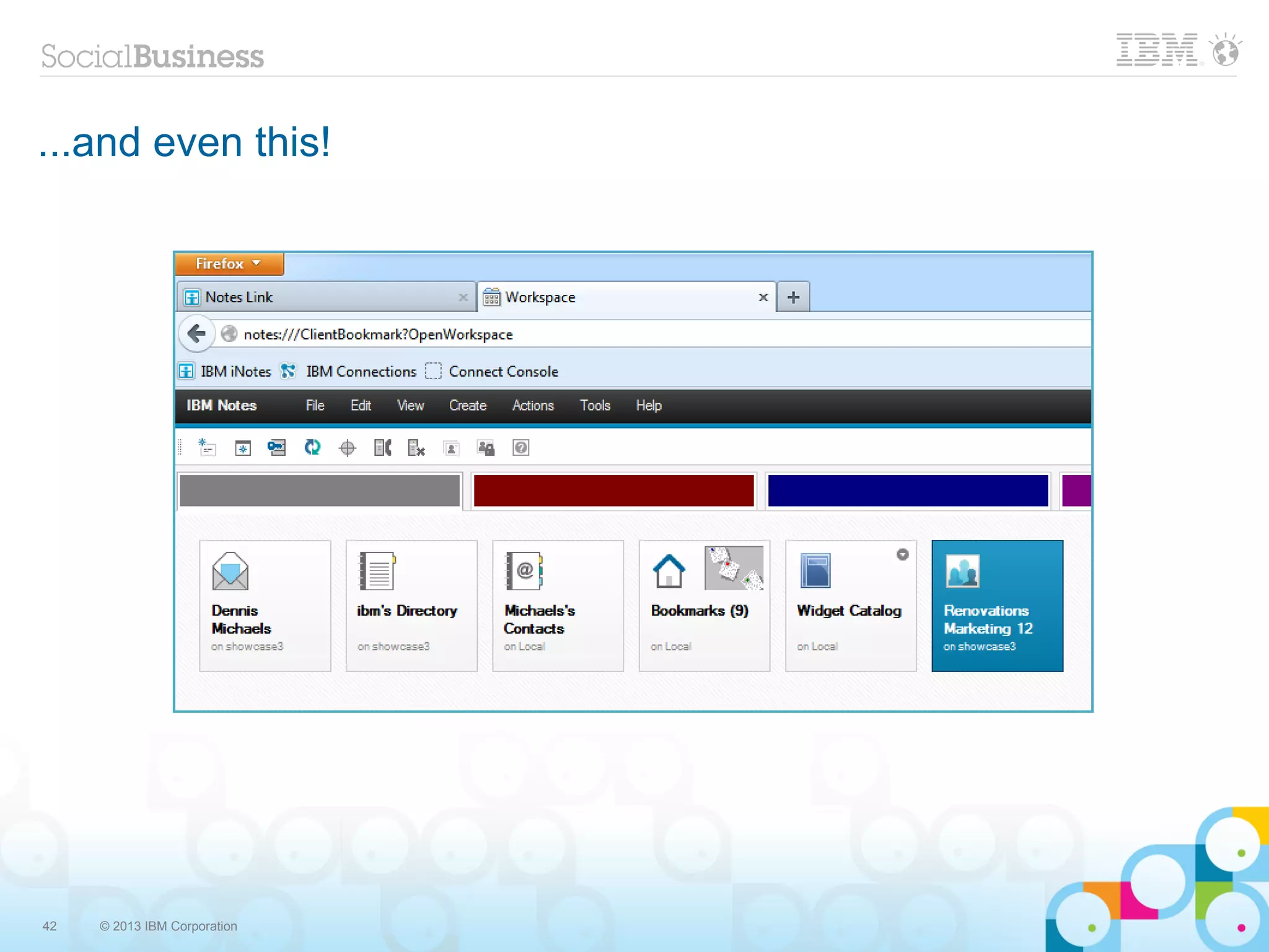The width and height of the screenshot is (1269, 952).
Task: Click the IBM Notes title label
Action: [221, 405]
